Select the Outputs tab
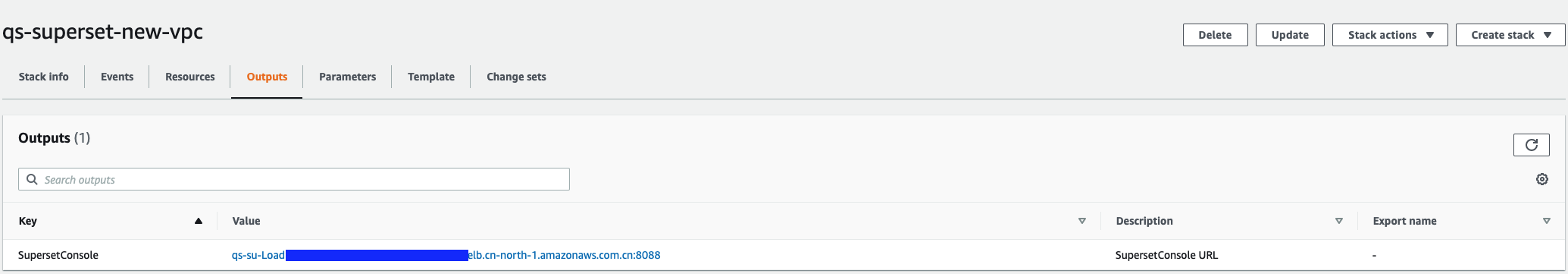 [267, 77]
